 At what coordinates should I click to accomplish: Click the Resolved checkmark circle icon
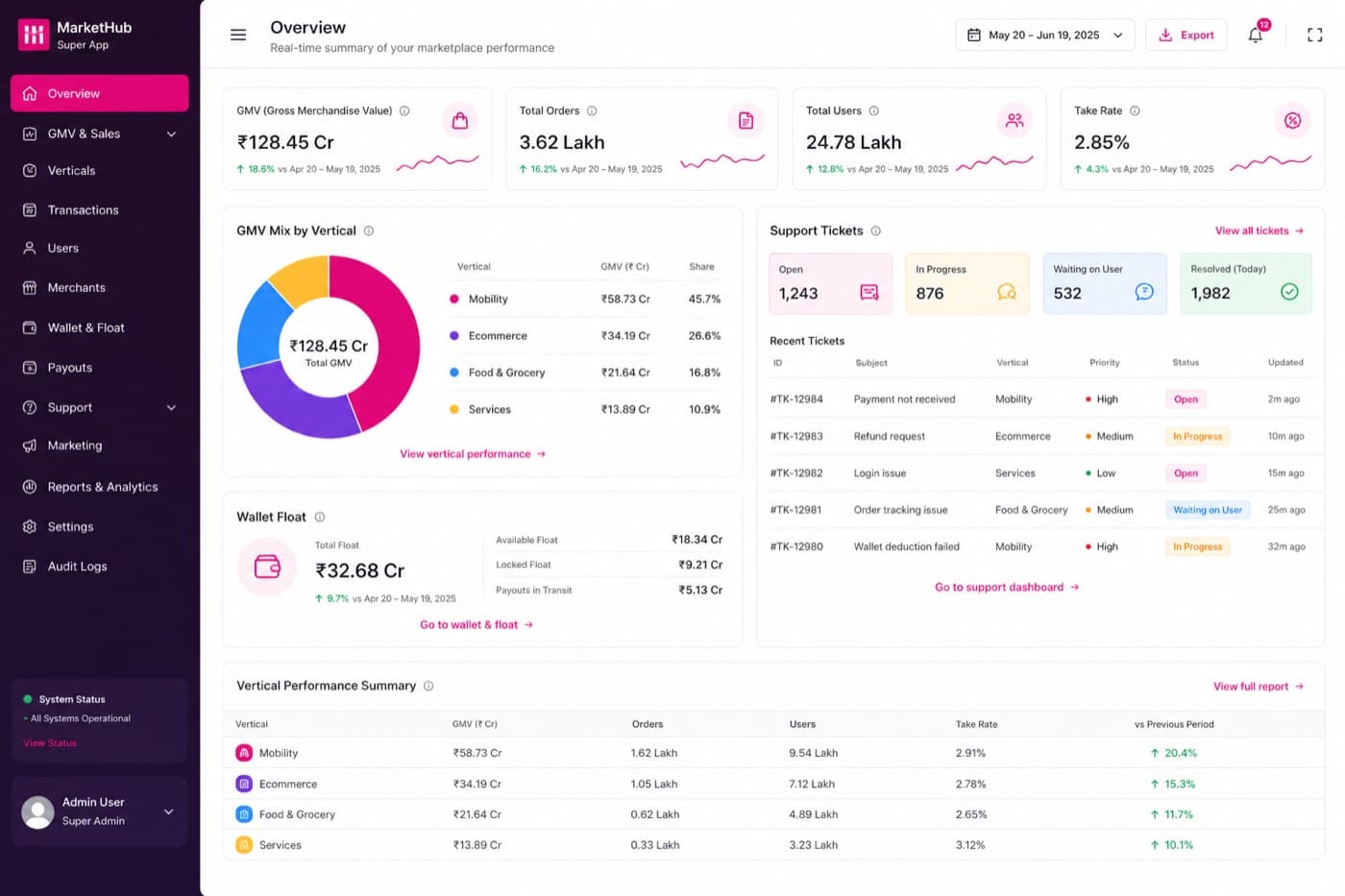[1290, 292]
